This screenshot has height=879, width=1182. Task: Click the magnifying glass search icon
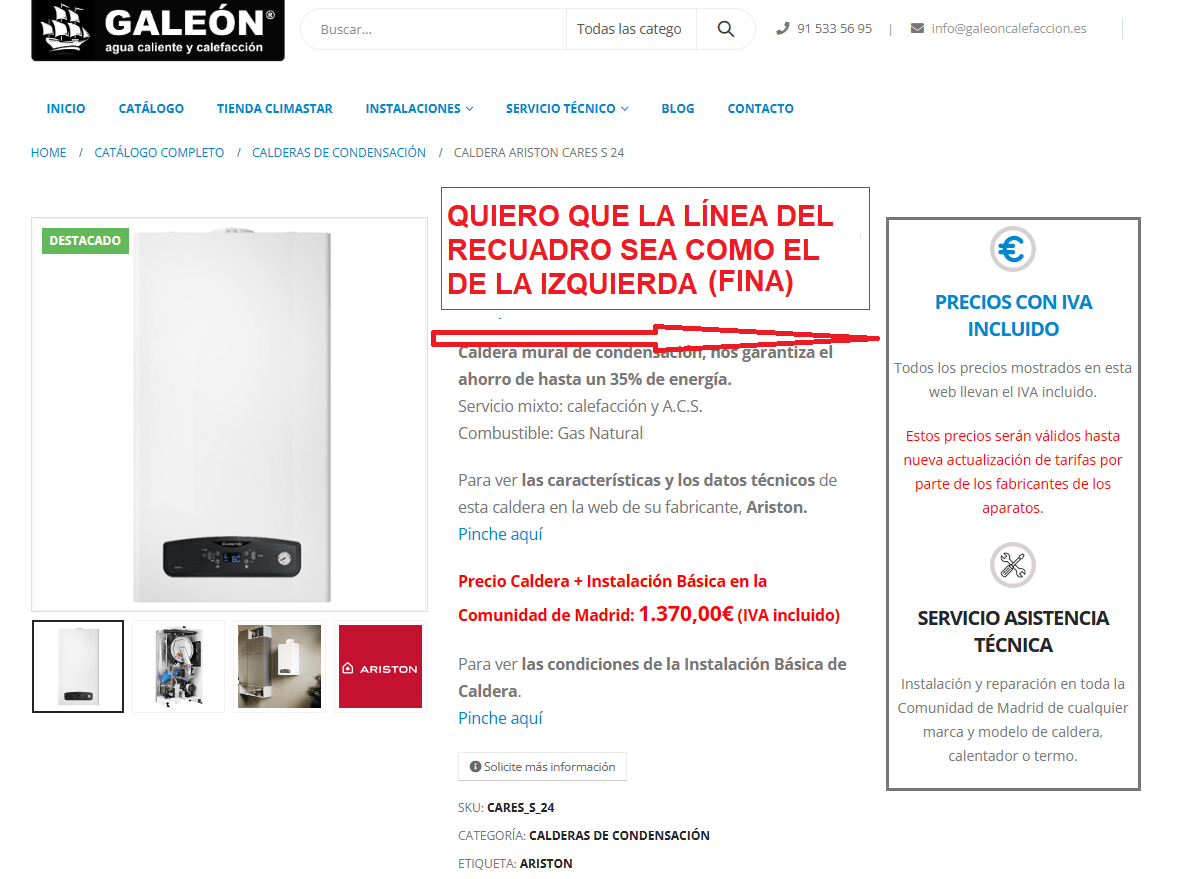[x=725, y=29]
